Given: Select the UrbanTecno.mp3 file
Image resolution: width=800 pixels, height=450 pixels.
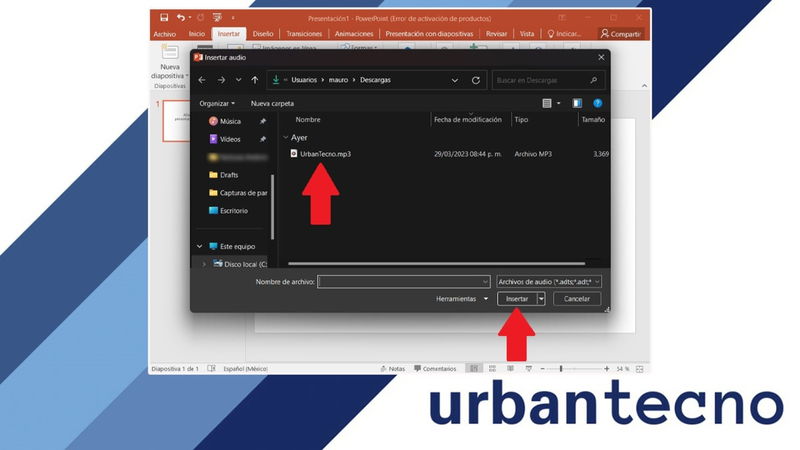Looking at the screenshot, I should click(x=325, y=154).
